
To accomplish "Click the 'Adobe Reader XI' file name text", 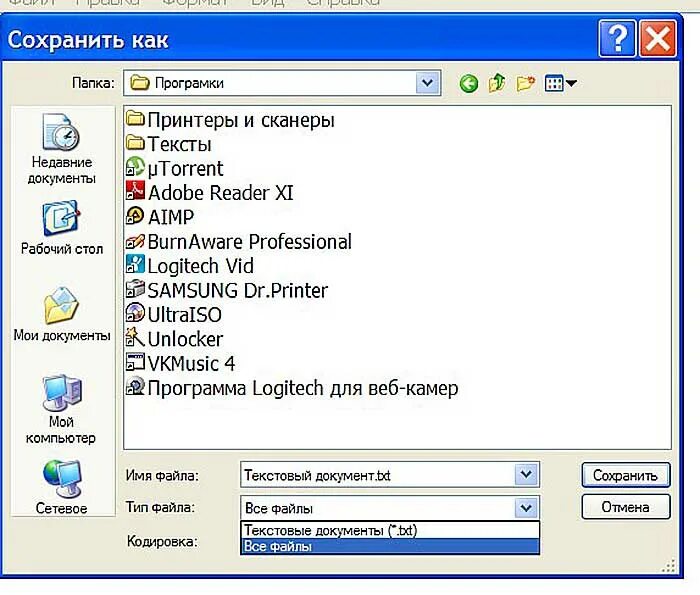I will pos(221,193).
